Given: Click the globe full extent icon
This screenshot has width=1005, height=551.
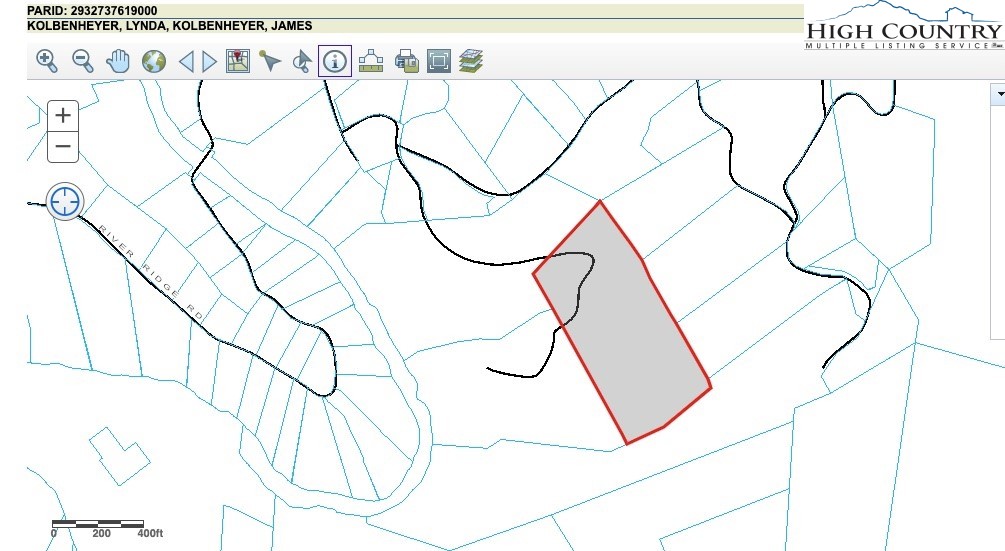Looking at the screenshot, I should 154,62.
